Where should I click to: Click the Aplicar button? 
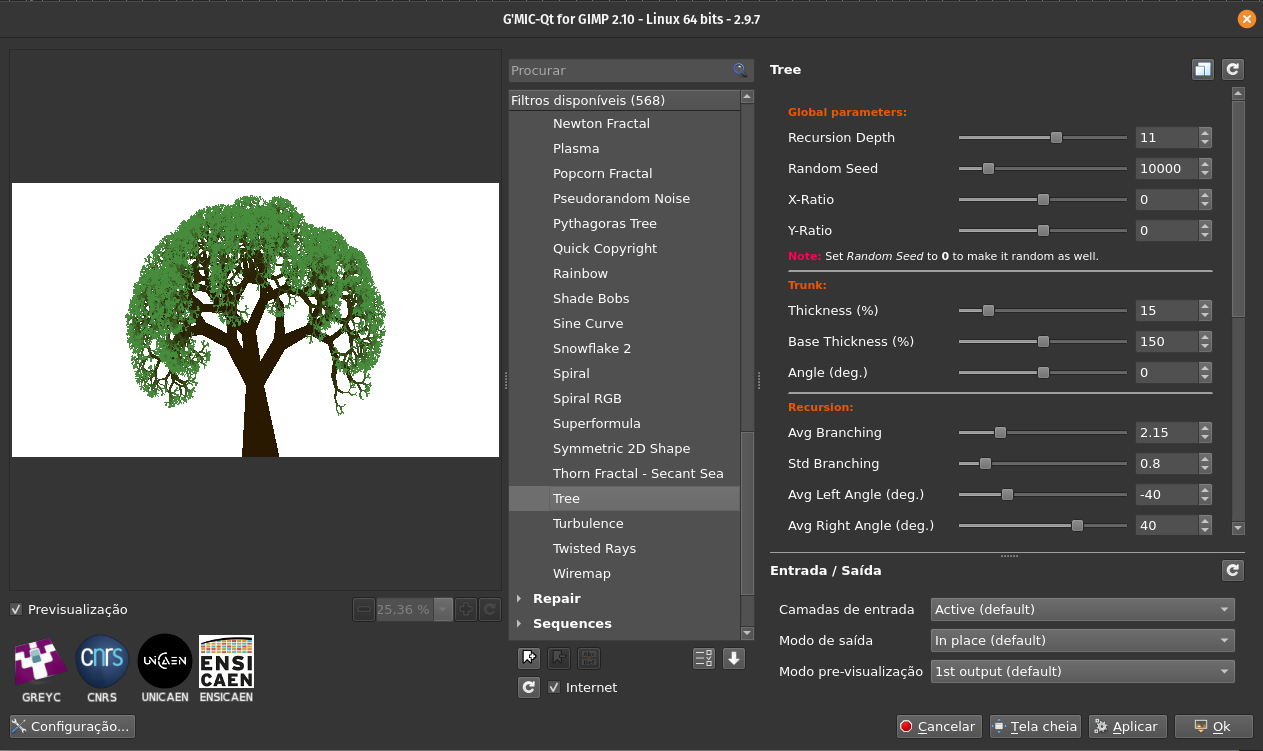[1127, 727]
